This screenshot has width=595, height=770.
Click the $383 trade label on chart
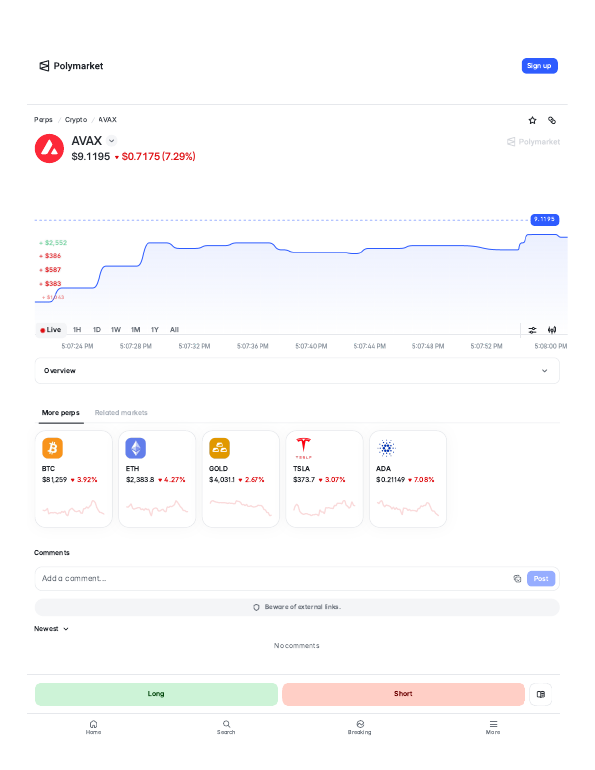[50, 283]
